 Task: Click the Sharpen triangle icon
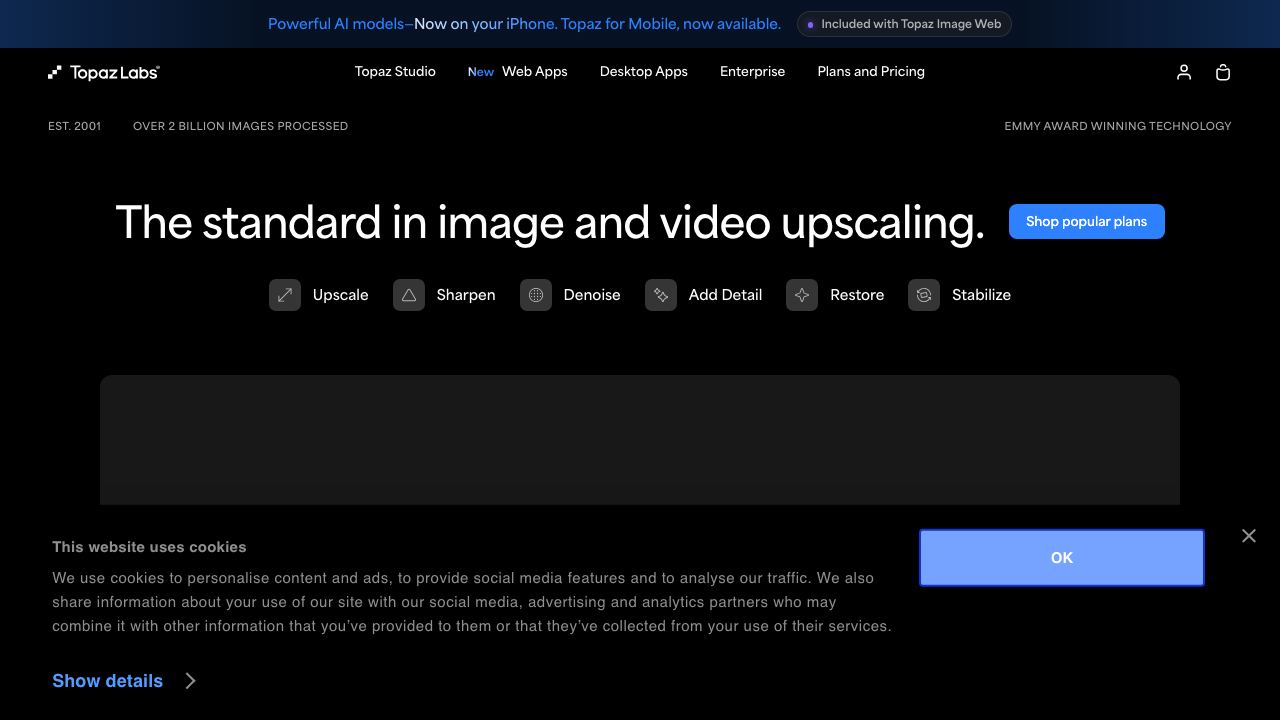coord(409,295)
